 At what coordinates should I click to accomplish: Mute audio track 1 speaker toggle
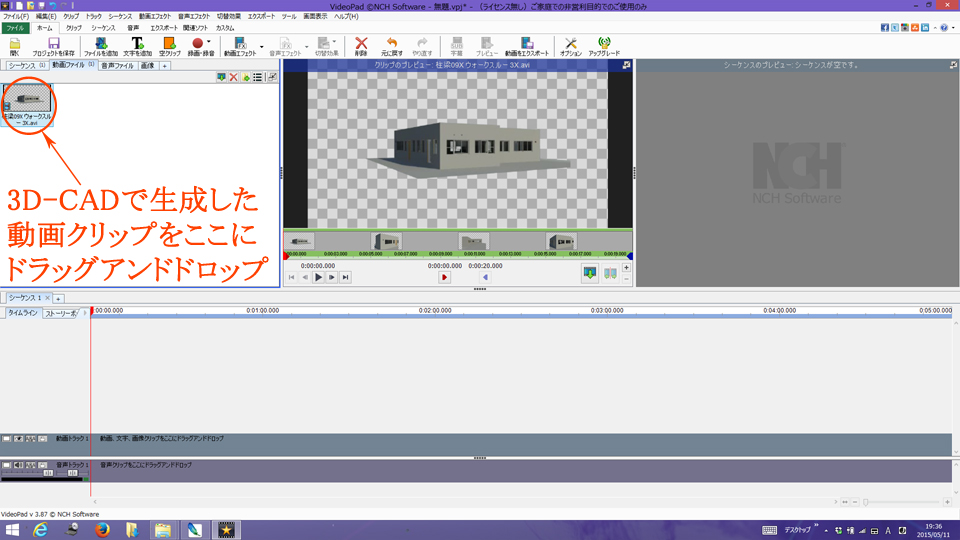click(x=18, y=465)
